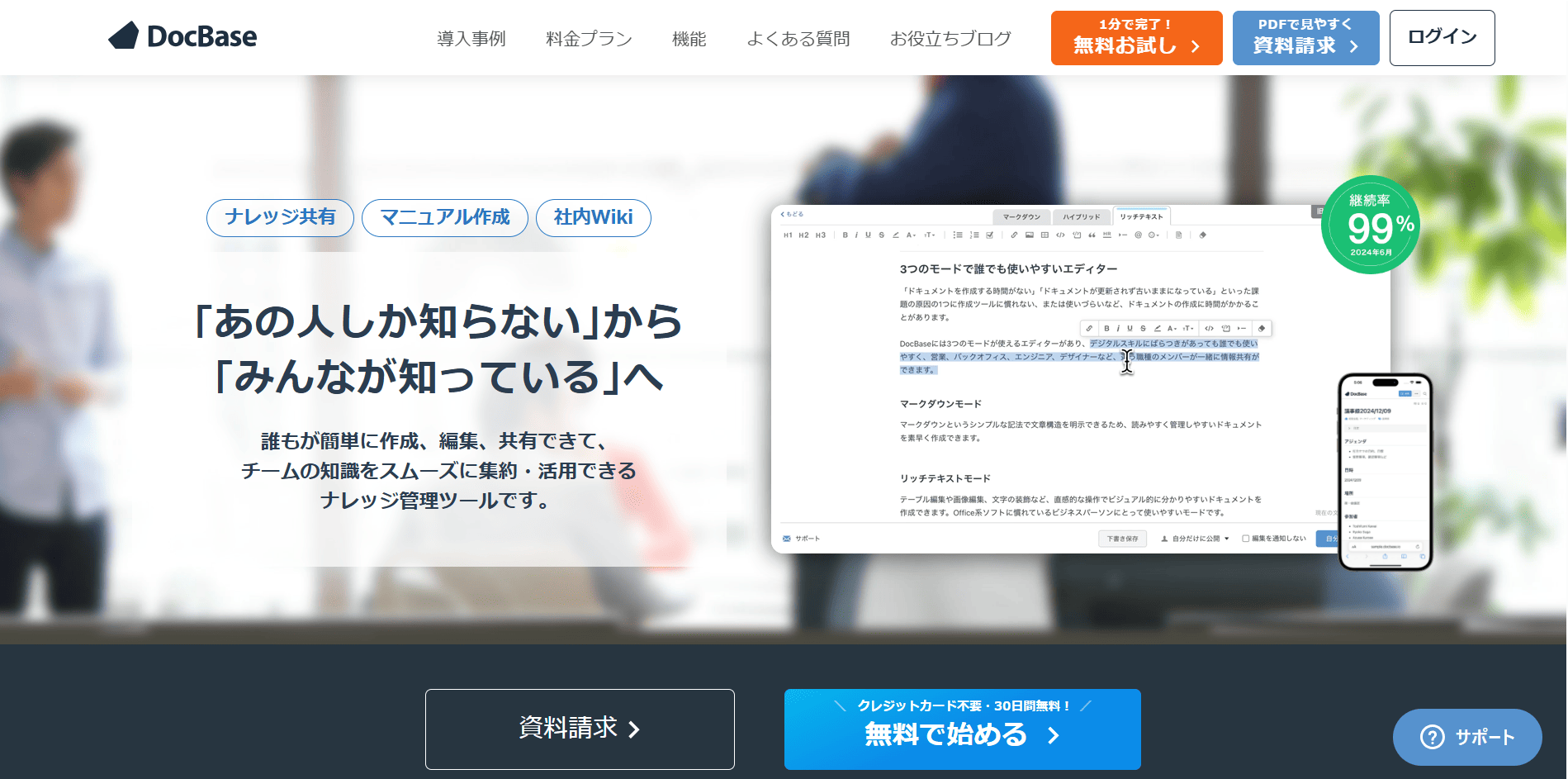Viewport: 1568px width, 779px height.
Task: Toggle Strikethrough in main editor toolbar
Action: click(x=882, y=235)
